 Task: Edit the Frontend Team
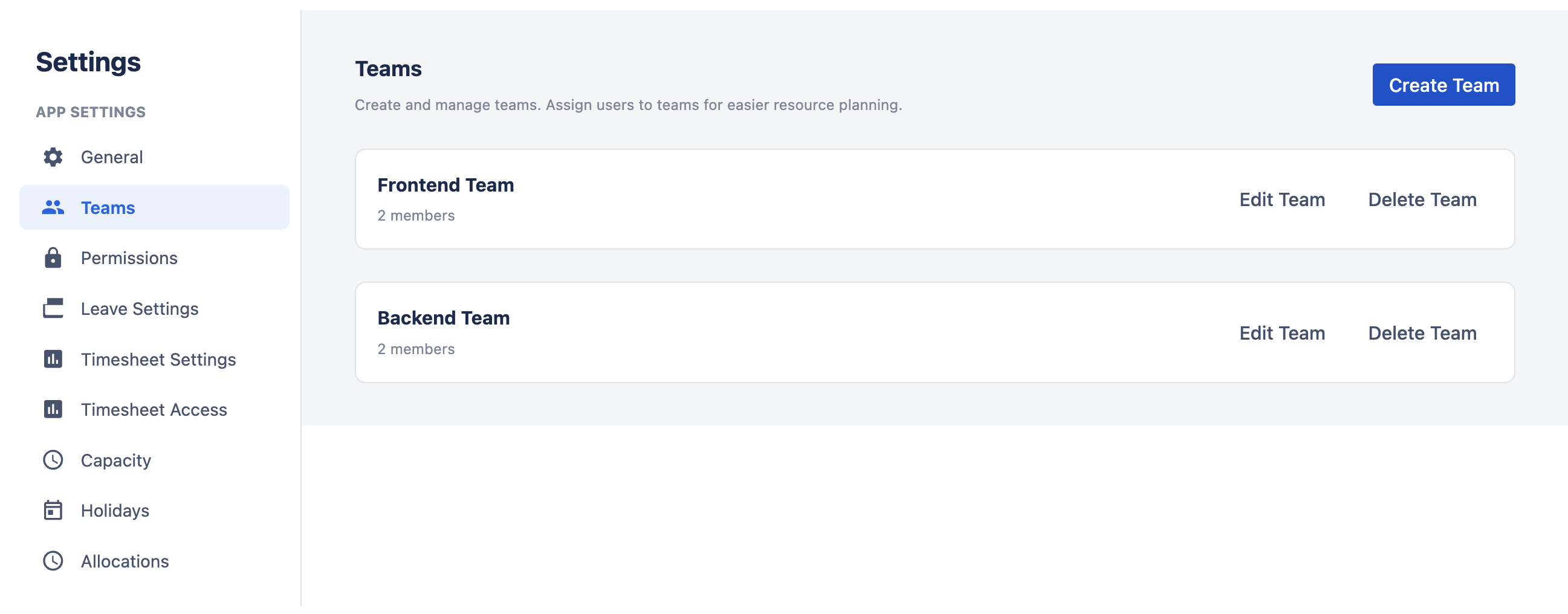pos(1282,199)
